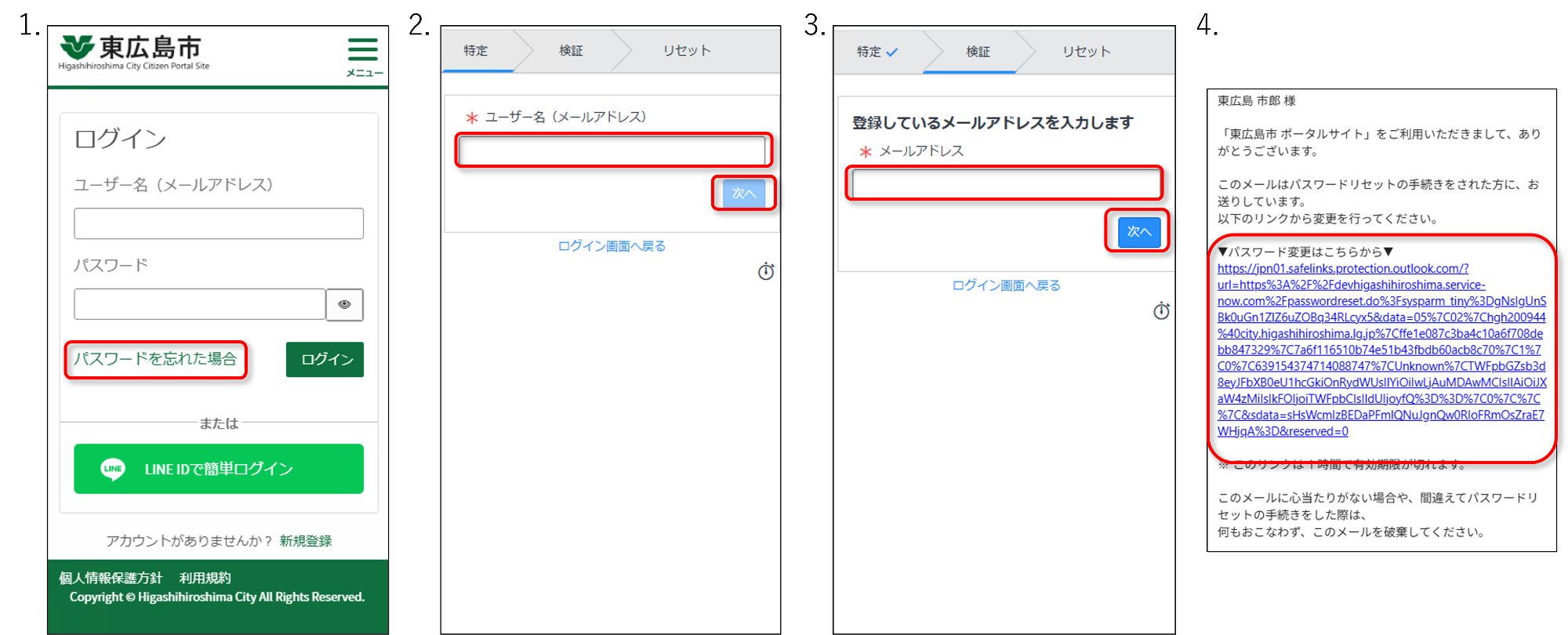Open 利用規約 footer link

205,578
